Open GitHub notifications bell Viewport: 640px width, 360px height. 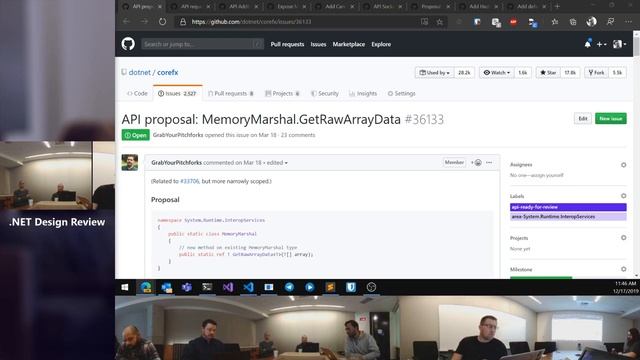point(588,44)
